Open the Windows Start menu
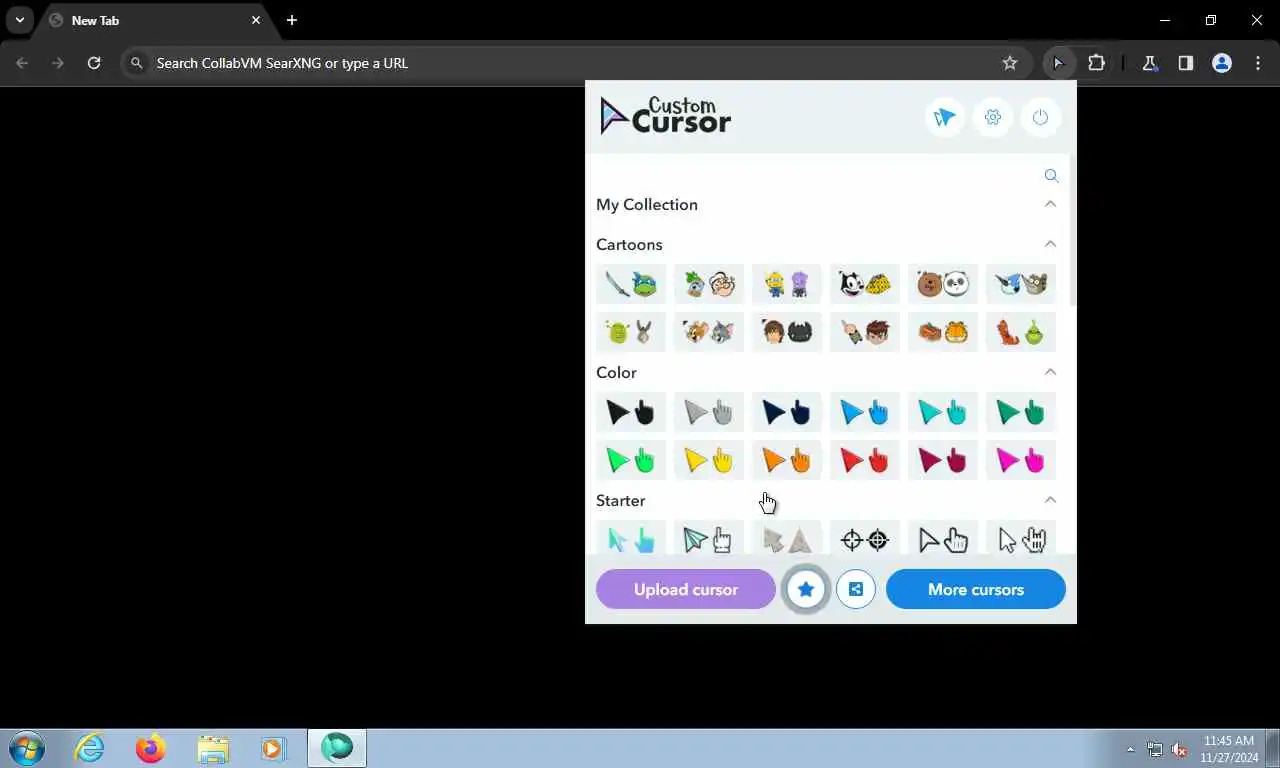1280x768 pixels. 27,748
